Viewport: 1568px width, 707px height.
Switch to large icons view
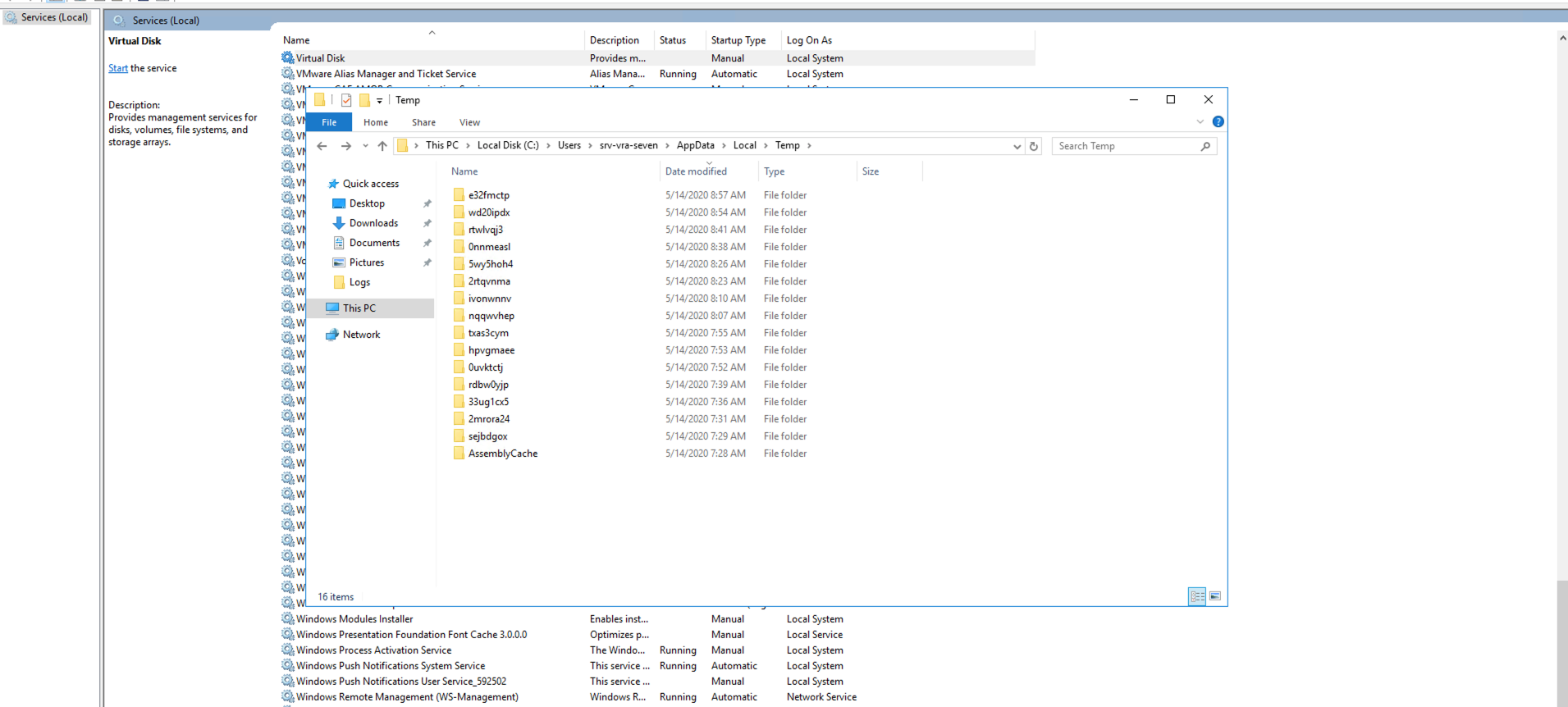[1215, 596]
